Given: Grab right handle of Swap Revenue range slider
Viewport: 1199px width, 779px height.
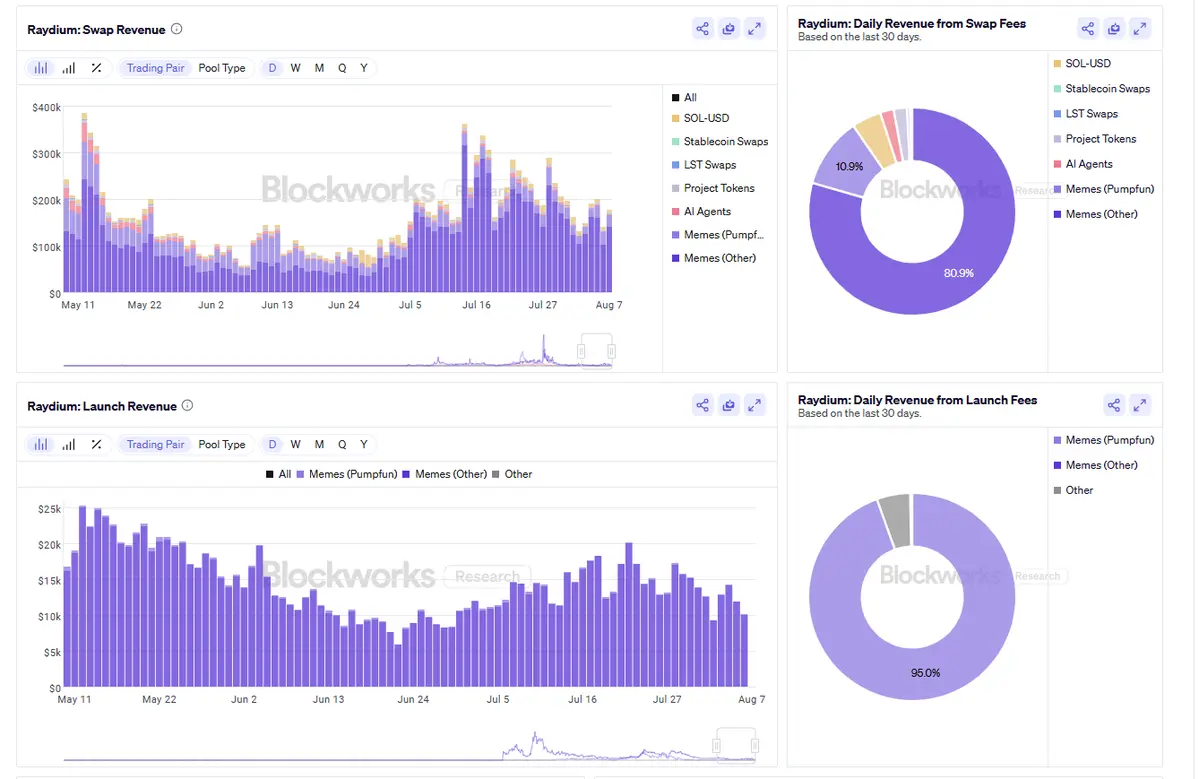Looking at the screenshot, I should (611, 351).
